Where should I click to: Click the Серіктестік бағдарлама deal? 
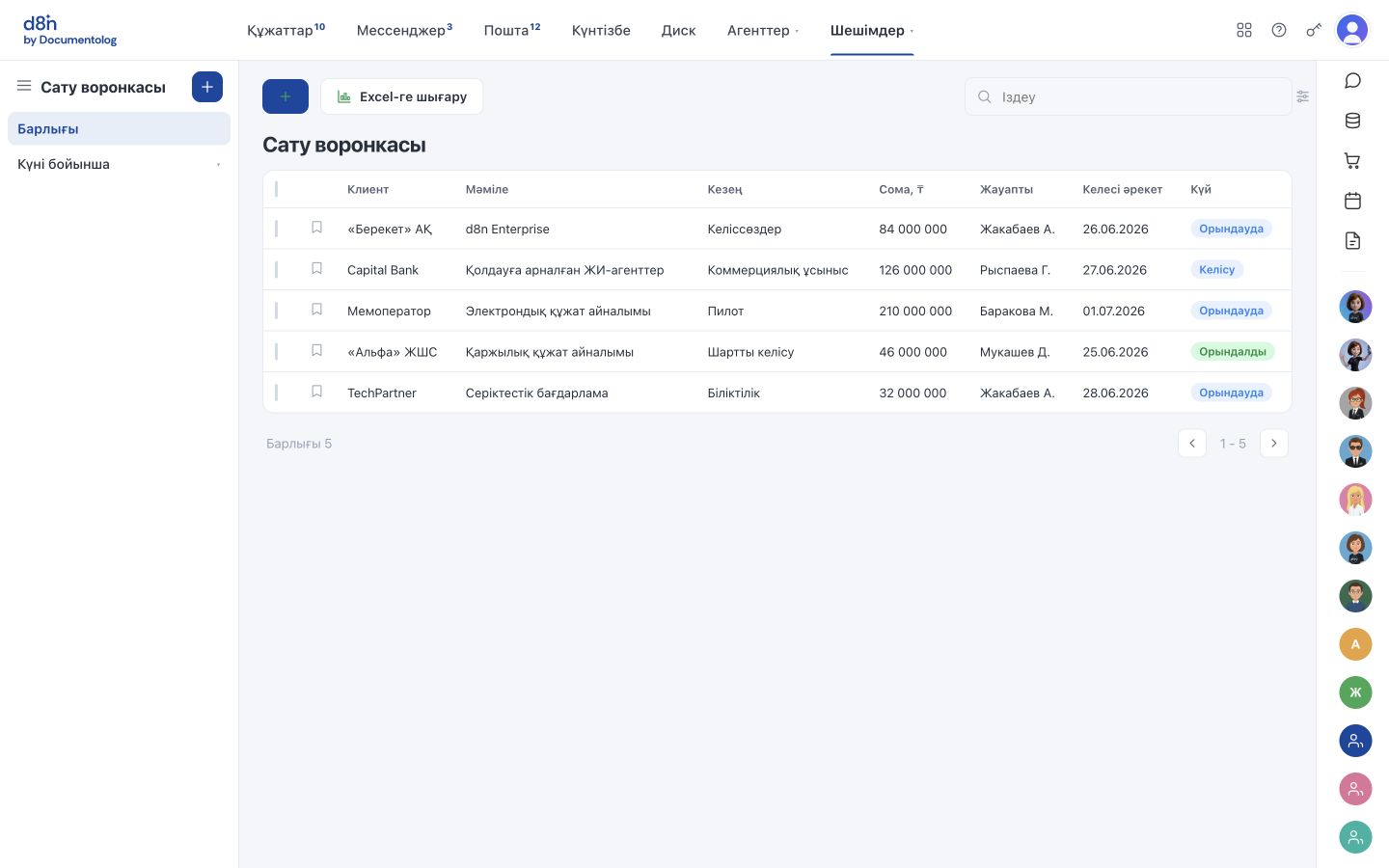[x=536, y=393]
